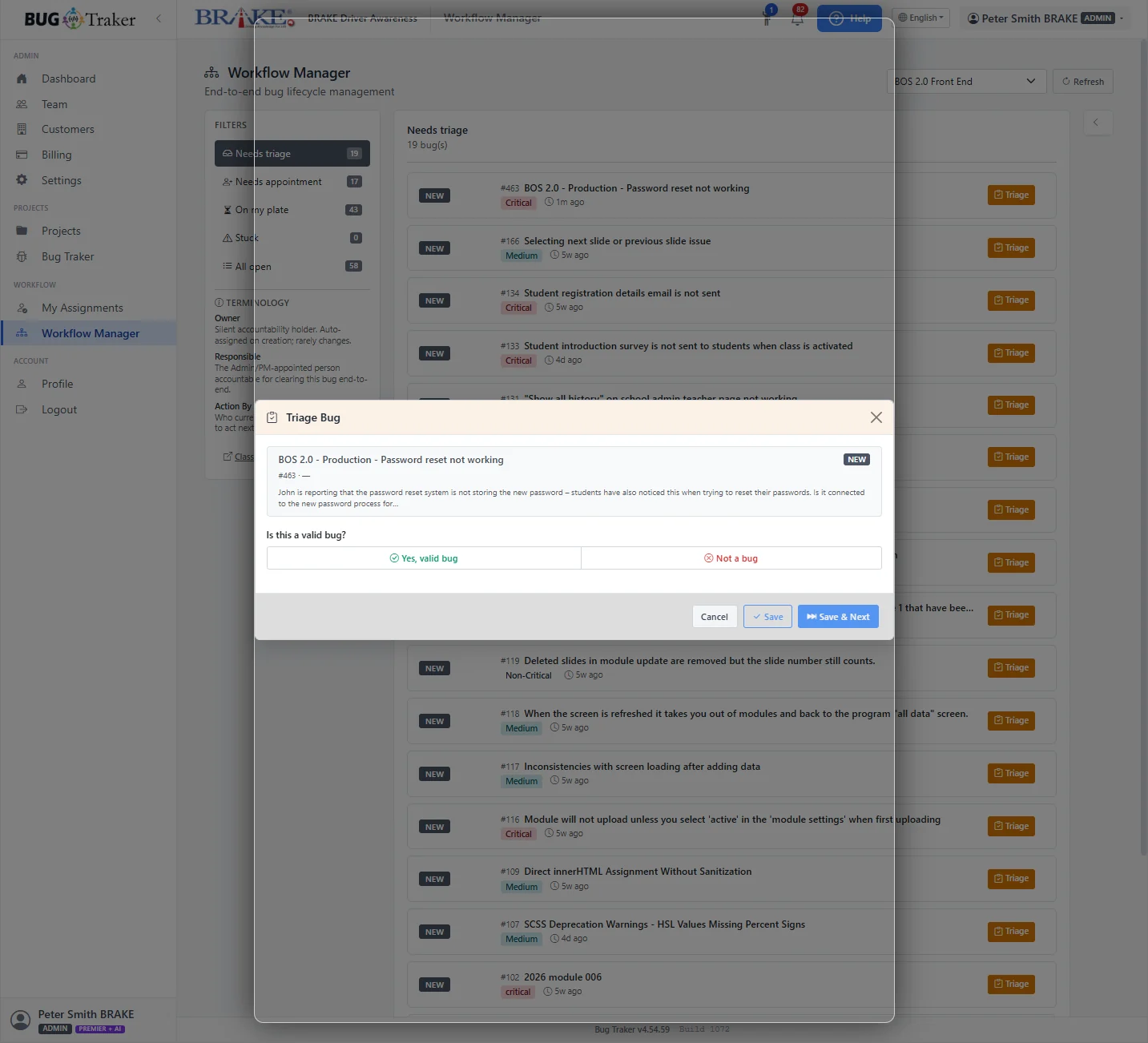Open the Help button in the header
Screen dimensions: 1148x1043
[x=849, y=18]
